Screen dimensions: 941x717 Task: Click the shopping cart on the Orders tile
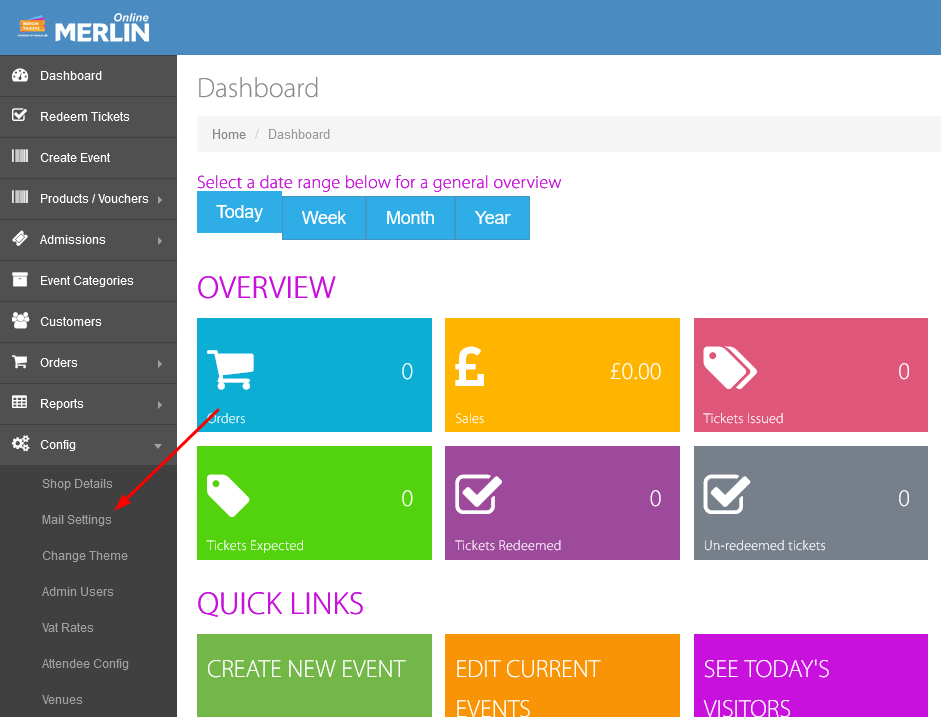232,368
